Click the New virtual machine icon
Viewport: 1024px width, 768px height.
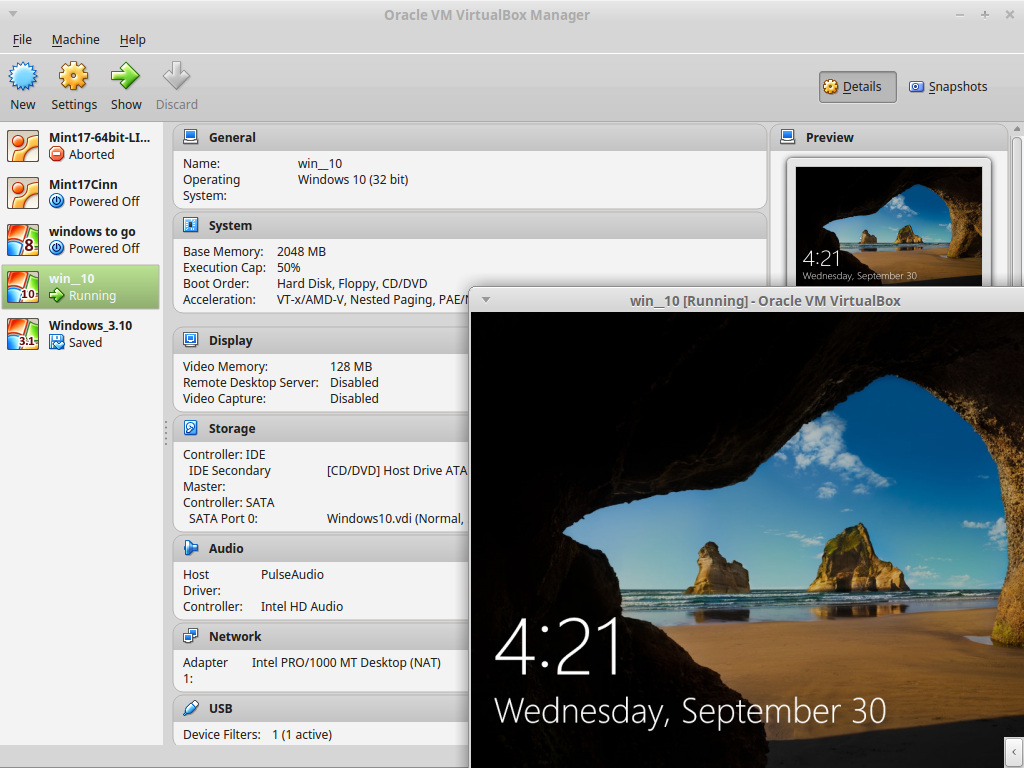(23, 77)
